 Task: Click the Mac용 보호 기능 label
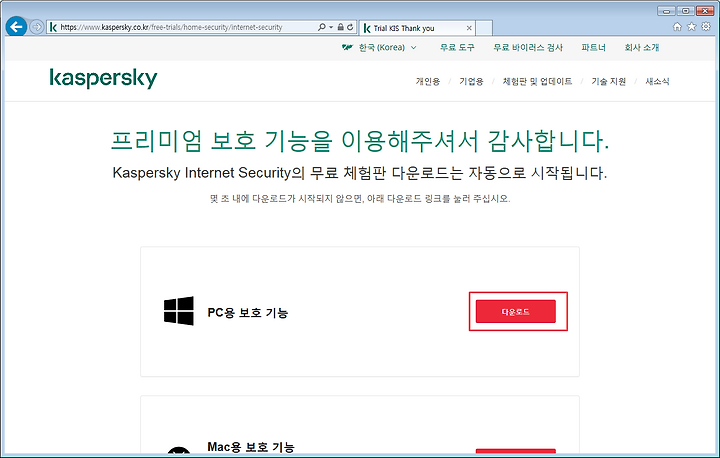coord(251,447)
